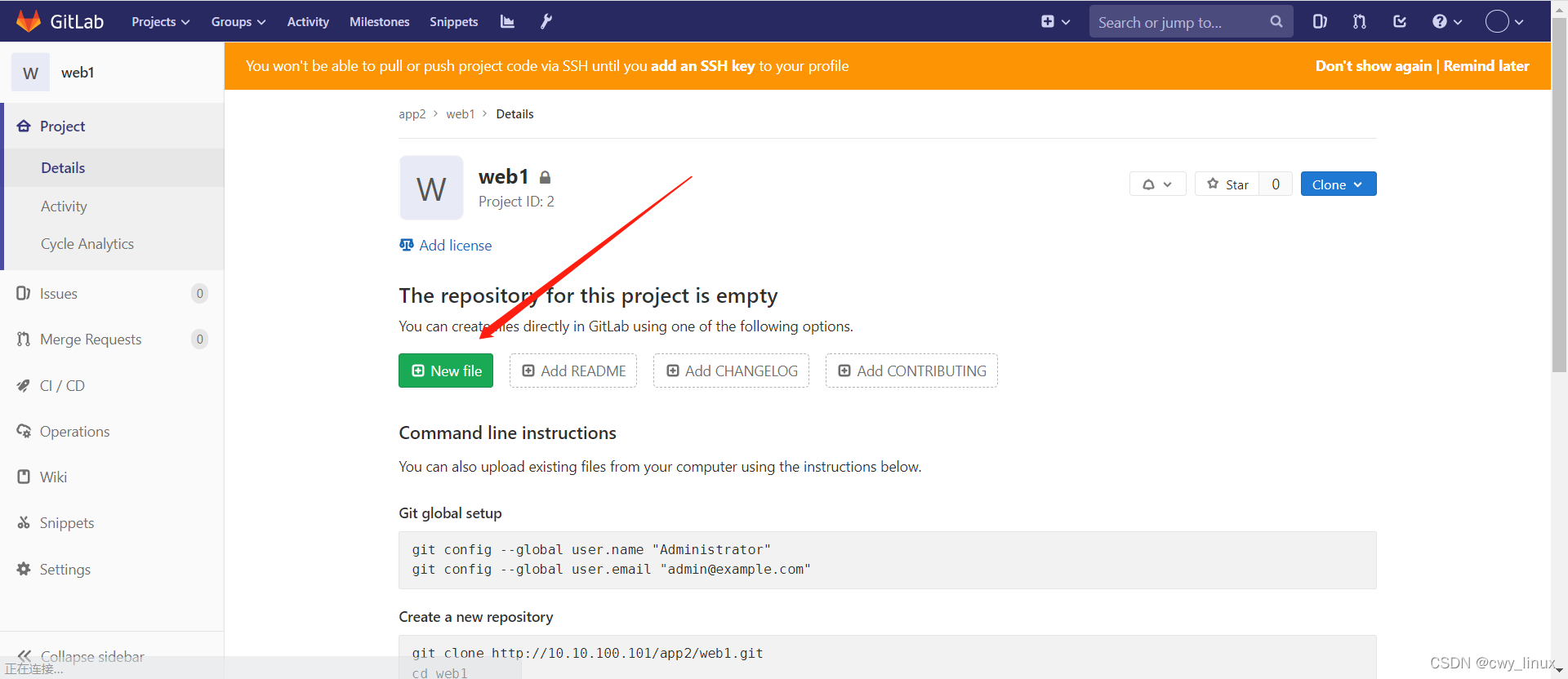Image resolution: width=1568 pixels, height=679 pixels.
Task: Go to Activity in top navigation
Action: coord(308,22)
